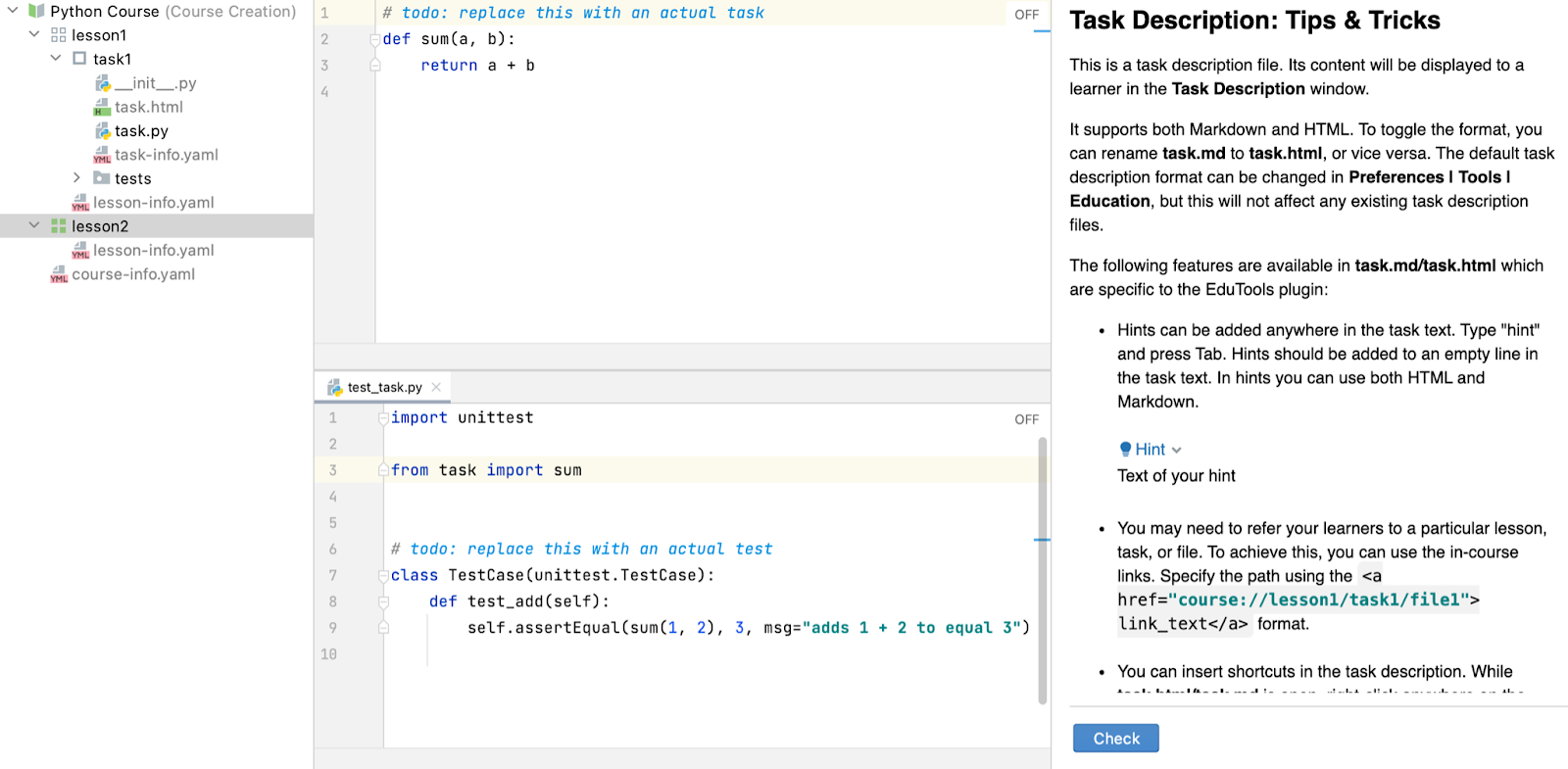Toggle the OFF indicator in test_task.py editor
This screenshot has height=769, width=1568.
pyautogui.click(x=1026, y=419)
